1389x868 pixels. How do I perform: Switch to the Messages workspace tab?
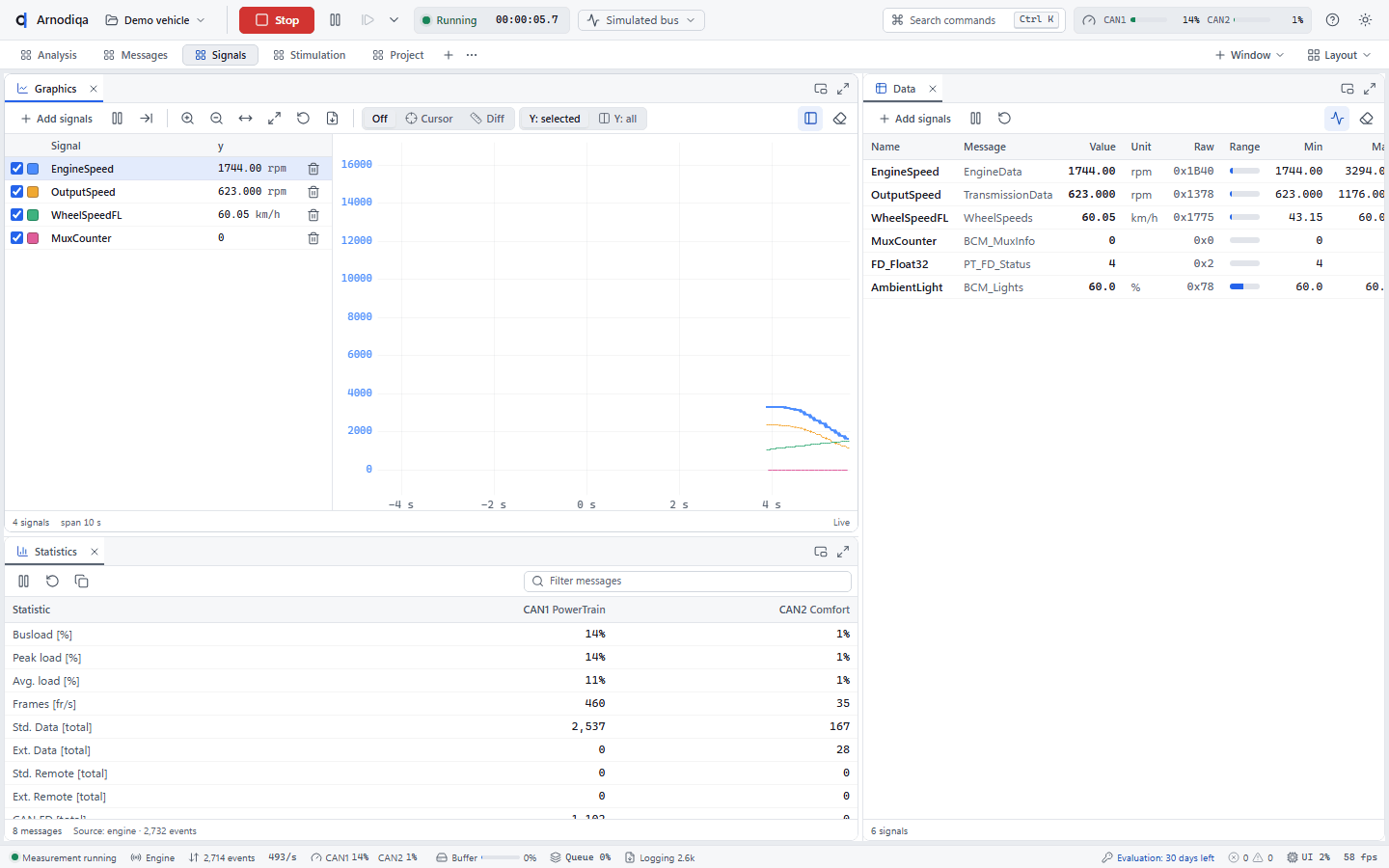pos(136,55)
